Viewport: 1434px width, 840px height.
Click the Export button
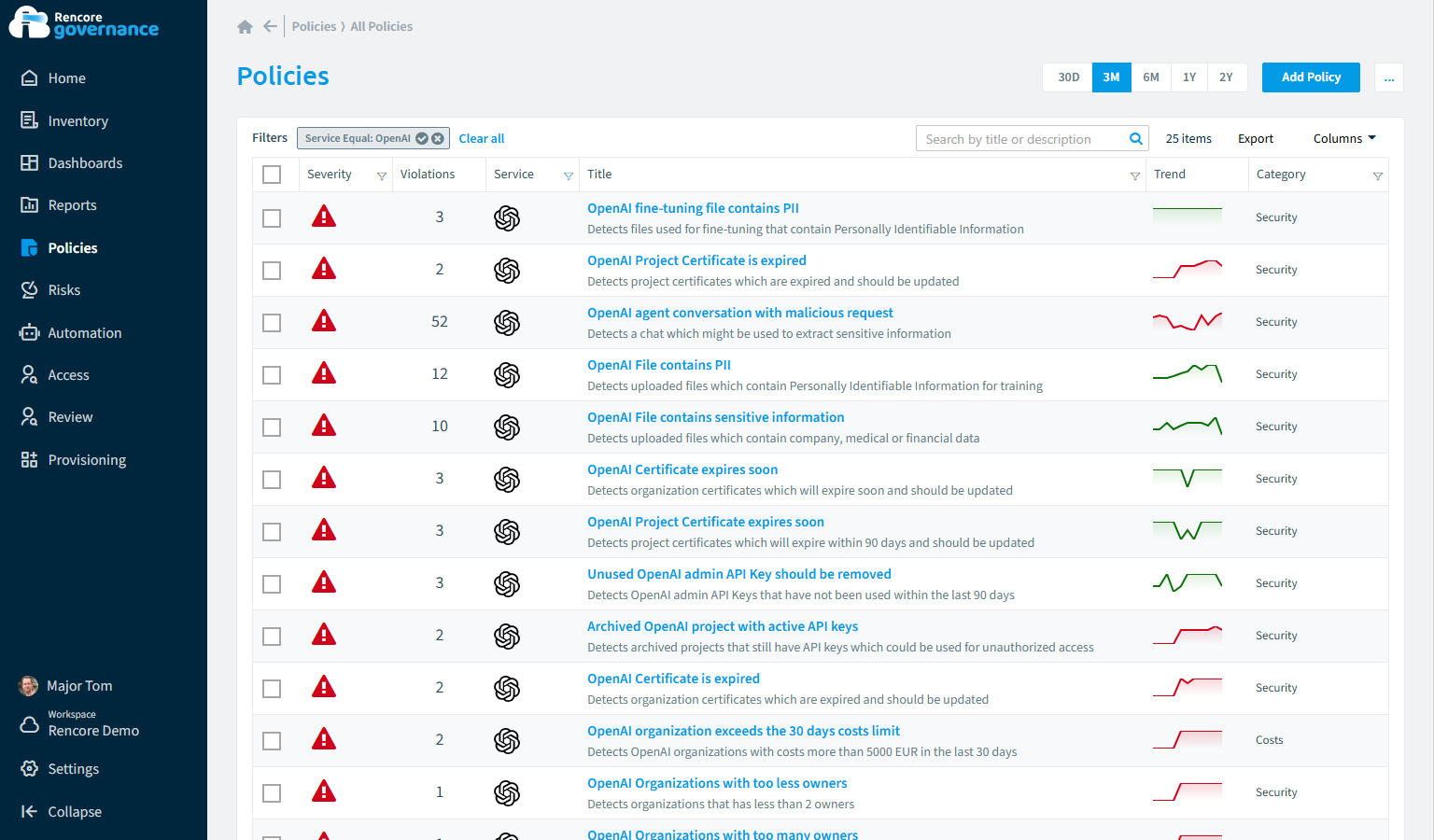pos(1256,138)
